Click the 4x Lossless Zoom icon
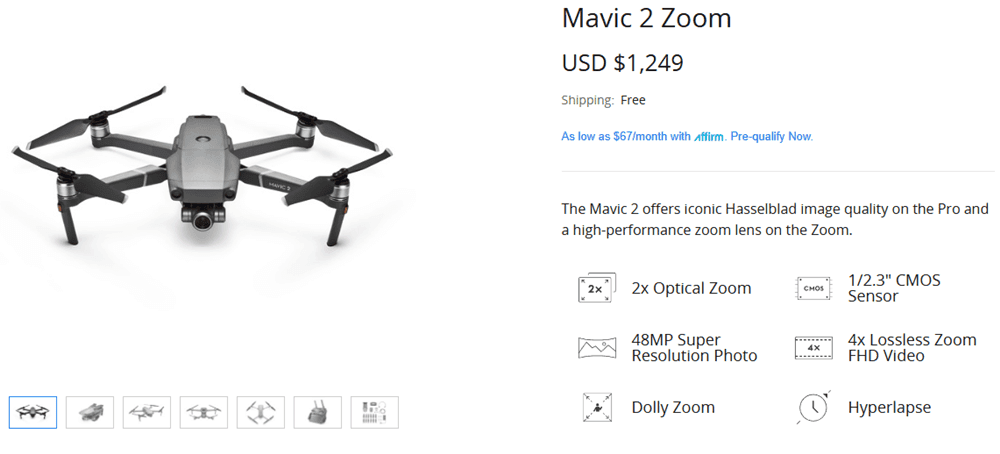 [813, 348]
